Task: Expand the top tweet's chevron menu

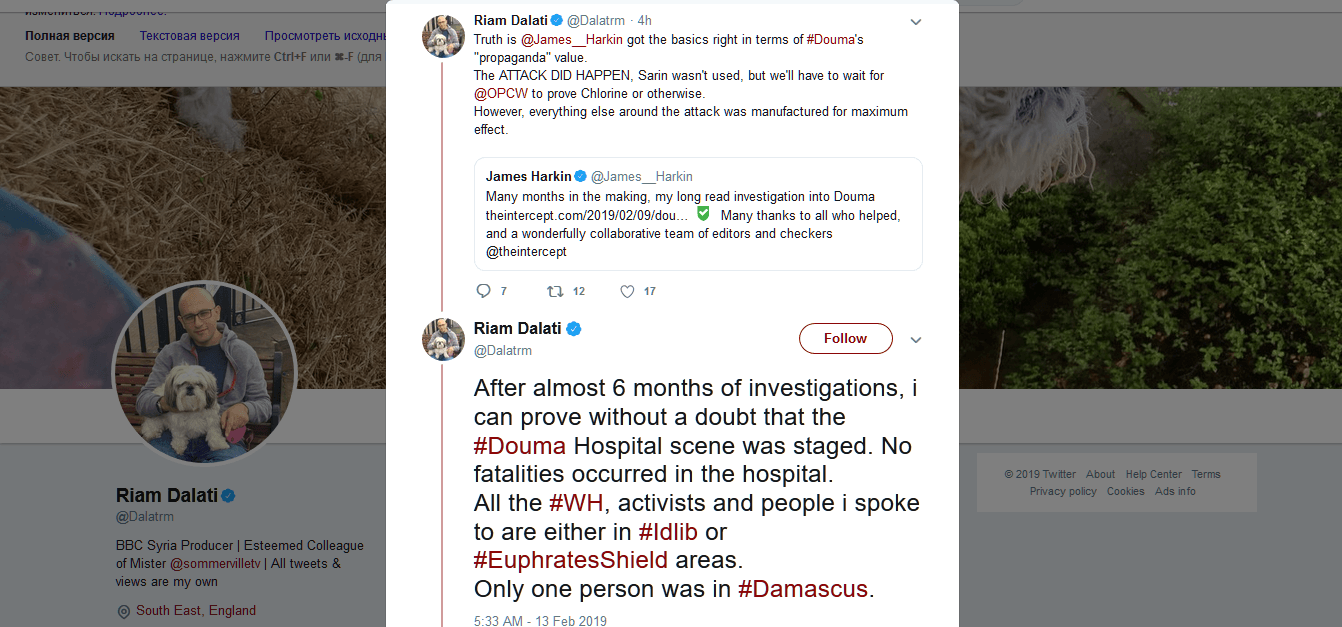Action: (915, 22)
